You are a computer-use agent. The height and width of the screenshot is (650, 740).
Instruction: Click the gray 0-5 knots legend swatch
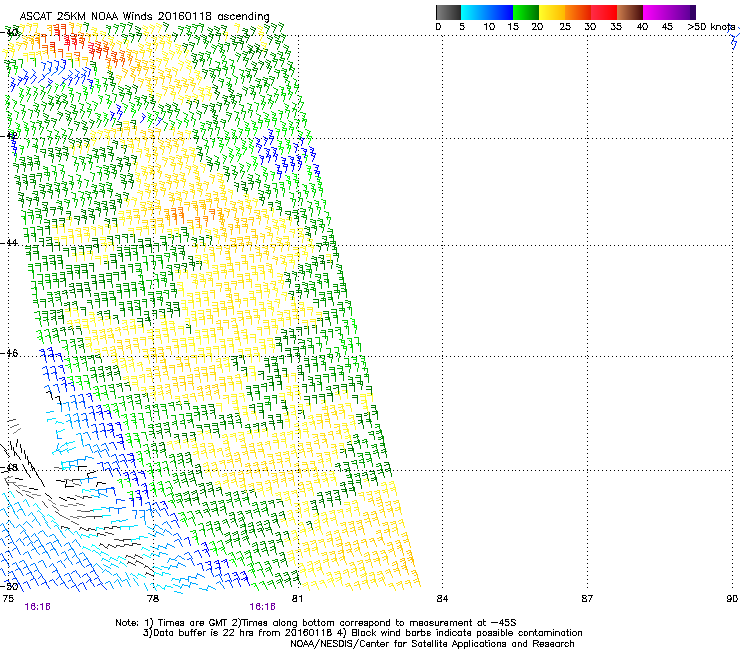(x=448, y=12)
